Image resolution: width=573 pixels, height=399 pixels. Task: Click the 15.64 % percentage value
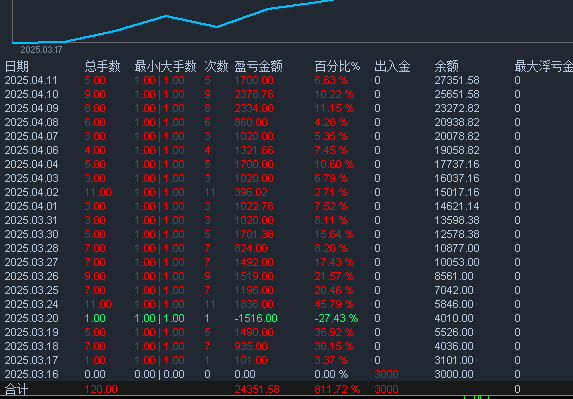point(334,234)
